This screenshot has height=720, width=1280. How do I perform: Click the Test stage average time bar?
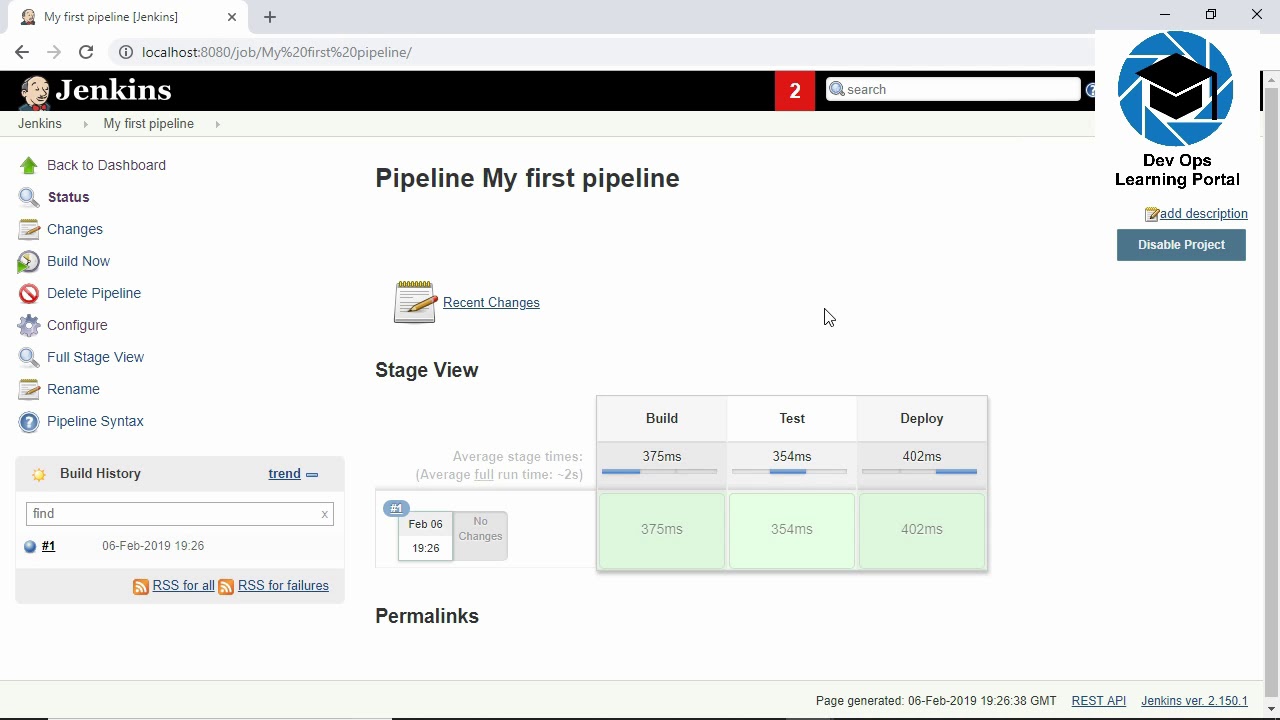point(790,472)
